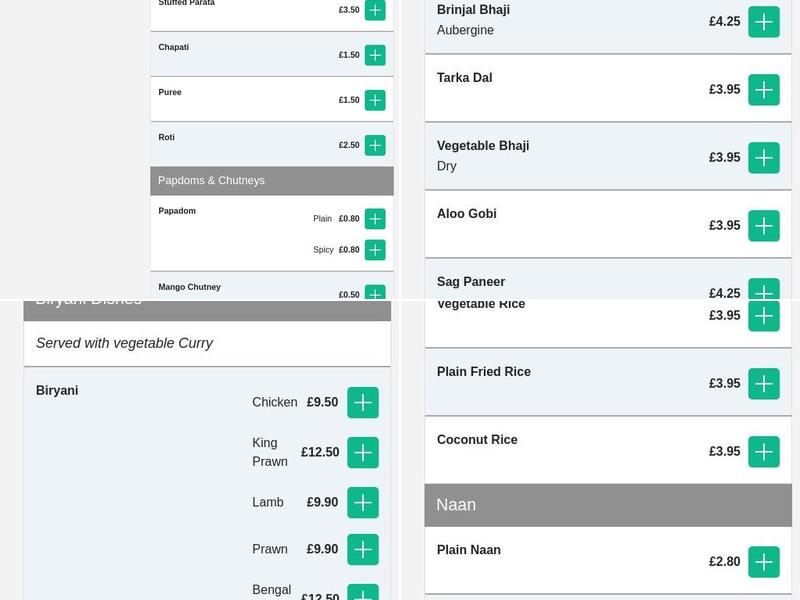Add Plain Fried Rice to the basket
The image size is (800, 600).
[x=764, y=383]
